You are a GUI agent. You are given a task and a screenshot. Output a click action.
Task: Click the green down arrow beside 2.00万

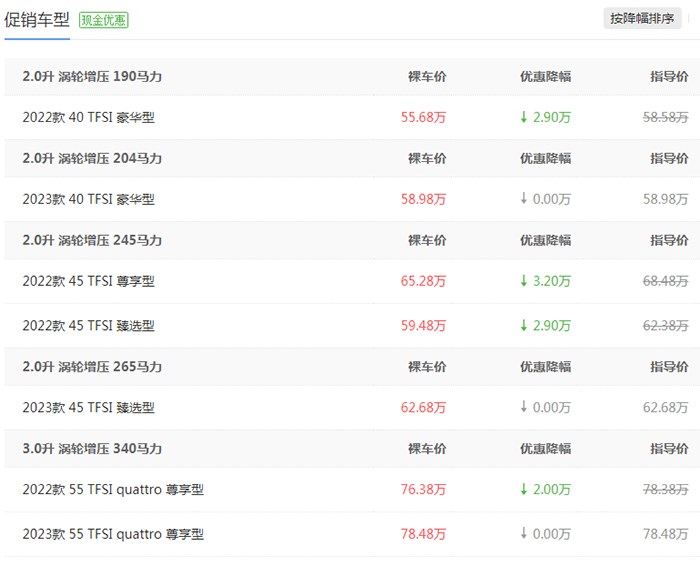(x=524, y=489)
